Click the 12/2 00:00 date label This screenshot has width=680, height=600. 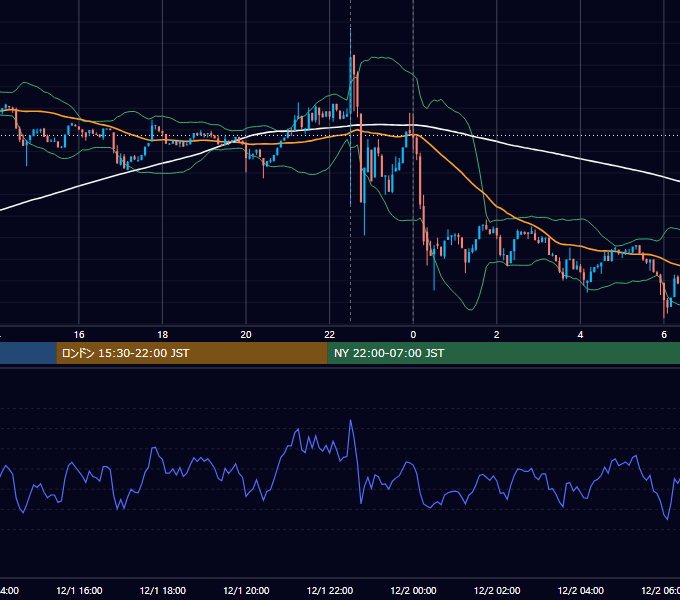pos(413,590)
